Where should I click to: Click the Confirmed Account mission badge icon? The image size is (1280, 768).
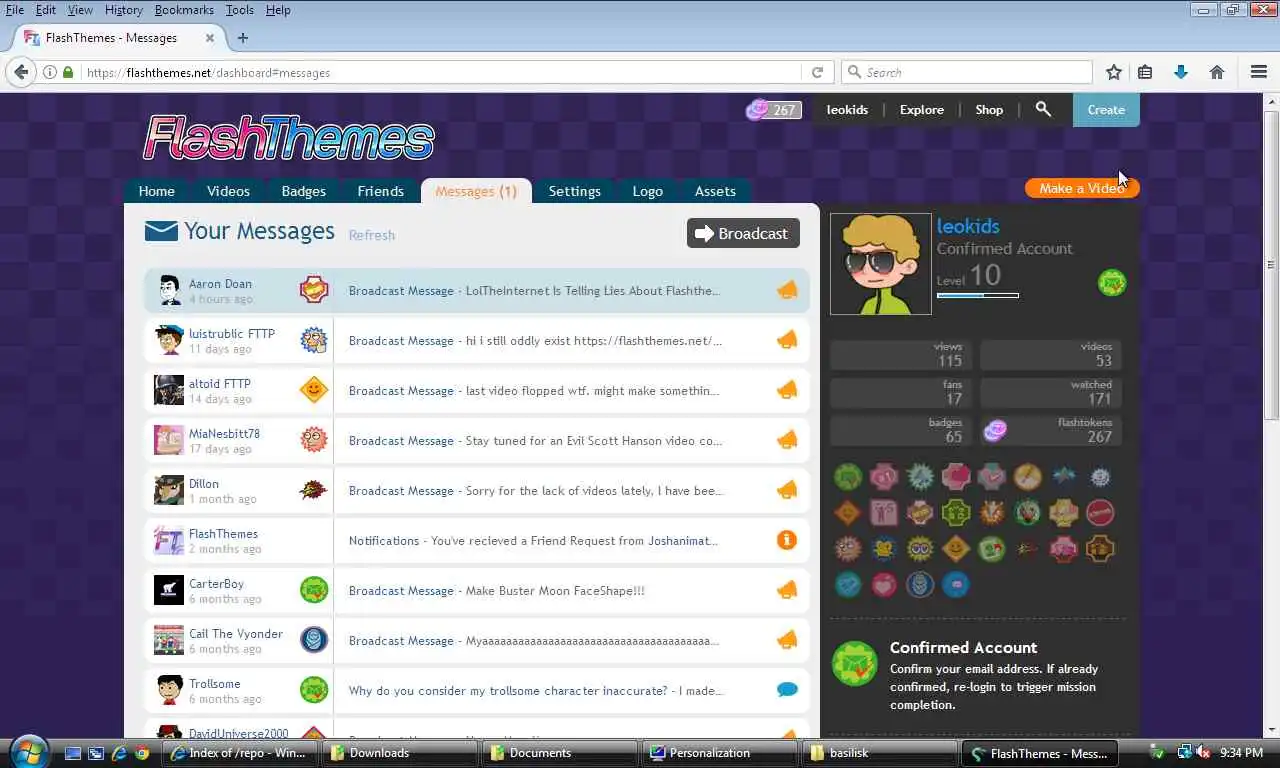(x=855, y=664)
